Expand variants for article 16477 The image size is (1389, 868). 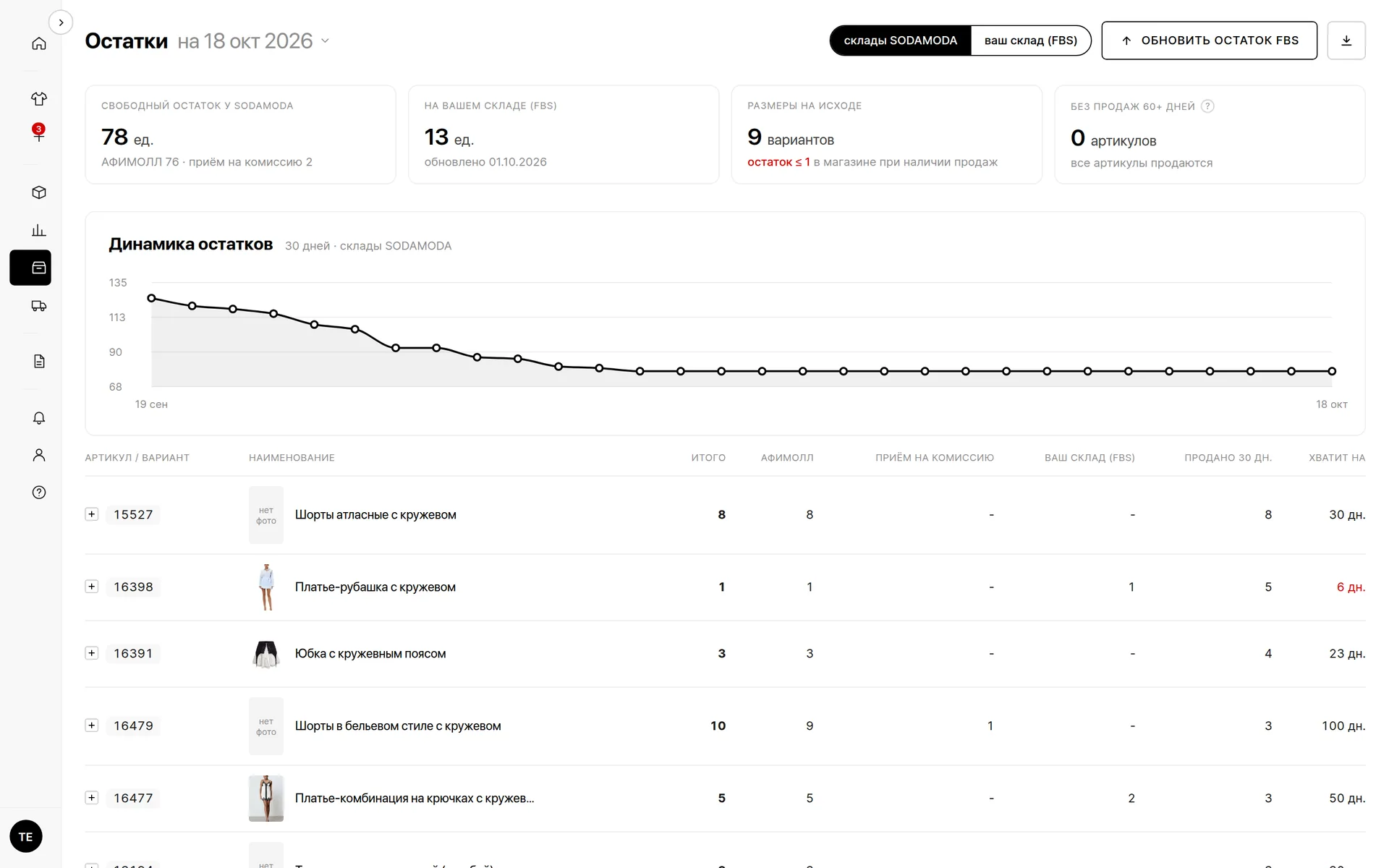tap(92, 798)
